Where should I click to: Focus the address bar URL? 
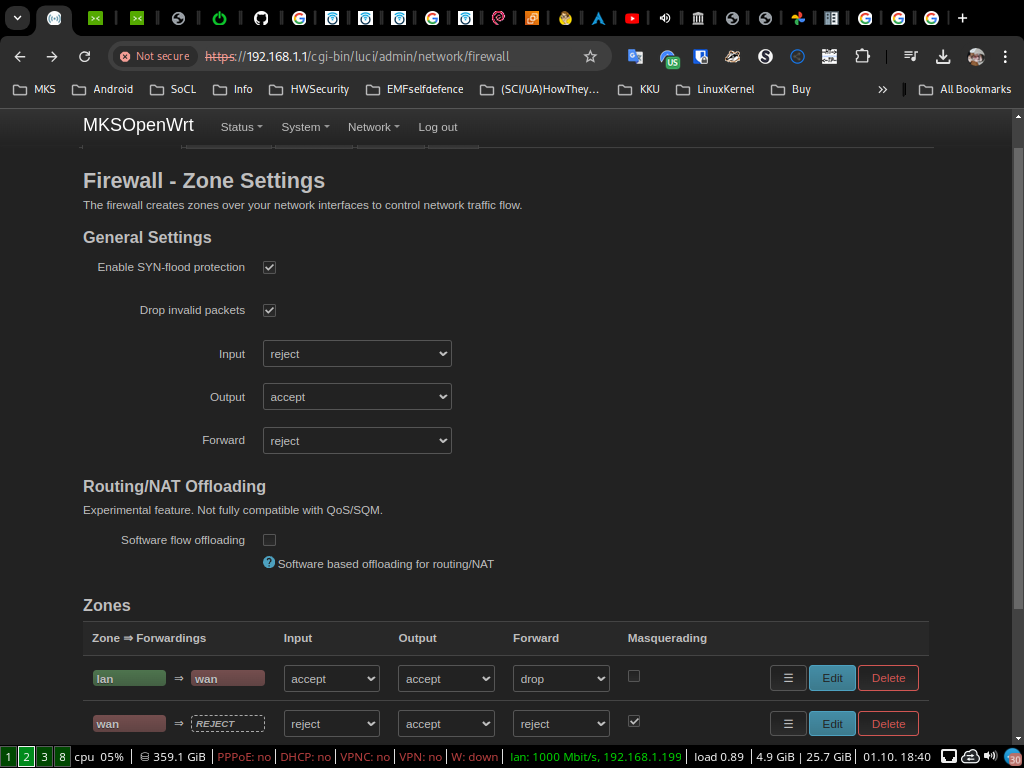[x=357, y=57]
